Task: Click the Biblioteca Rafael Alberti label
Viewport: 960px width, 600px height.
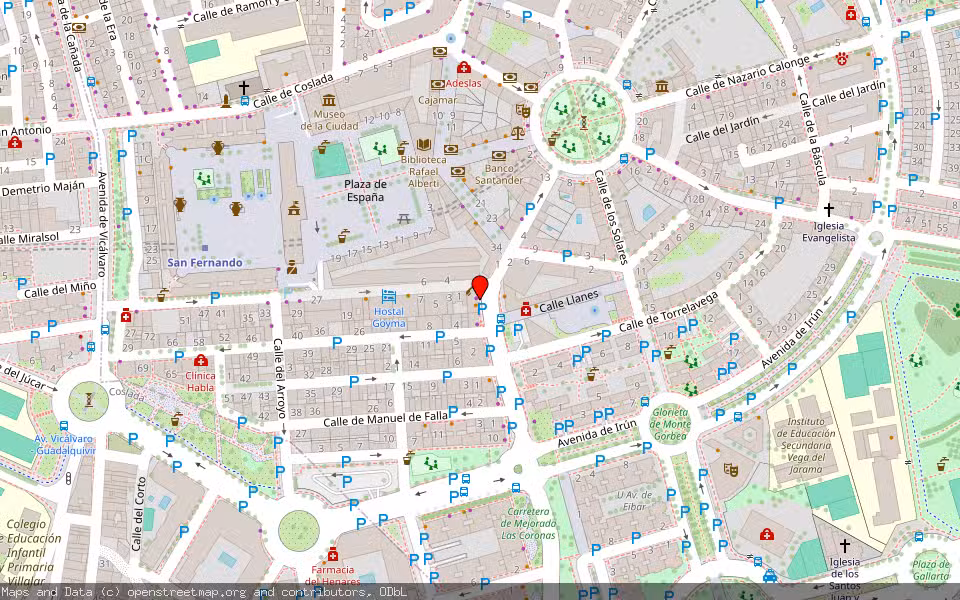Action: point(424,171)
